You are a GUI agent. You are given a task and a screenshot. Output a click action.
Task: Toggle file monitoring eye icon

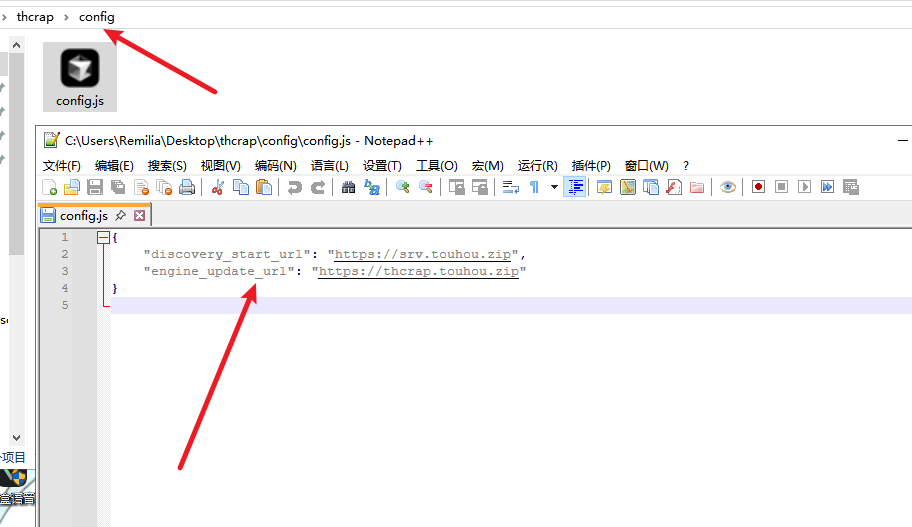pos(728,187)
